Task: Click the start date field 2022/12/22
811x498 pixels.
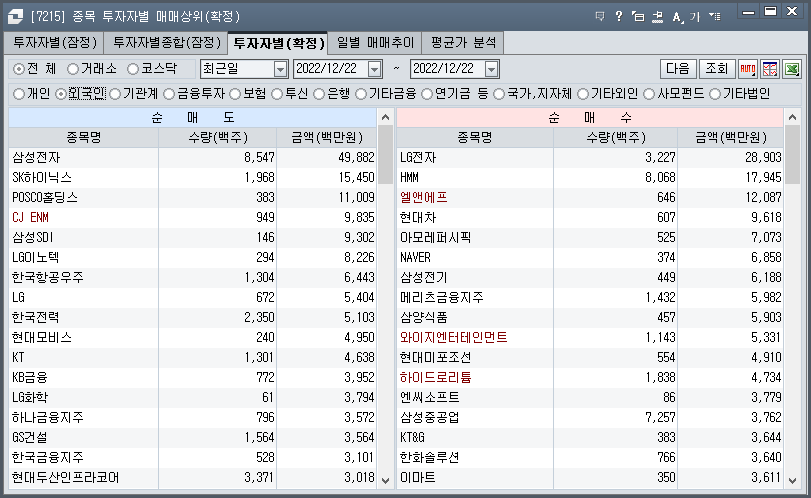Action: point(331,69)
